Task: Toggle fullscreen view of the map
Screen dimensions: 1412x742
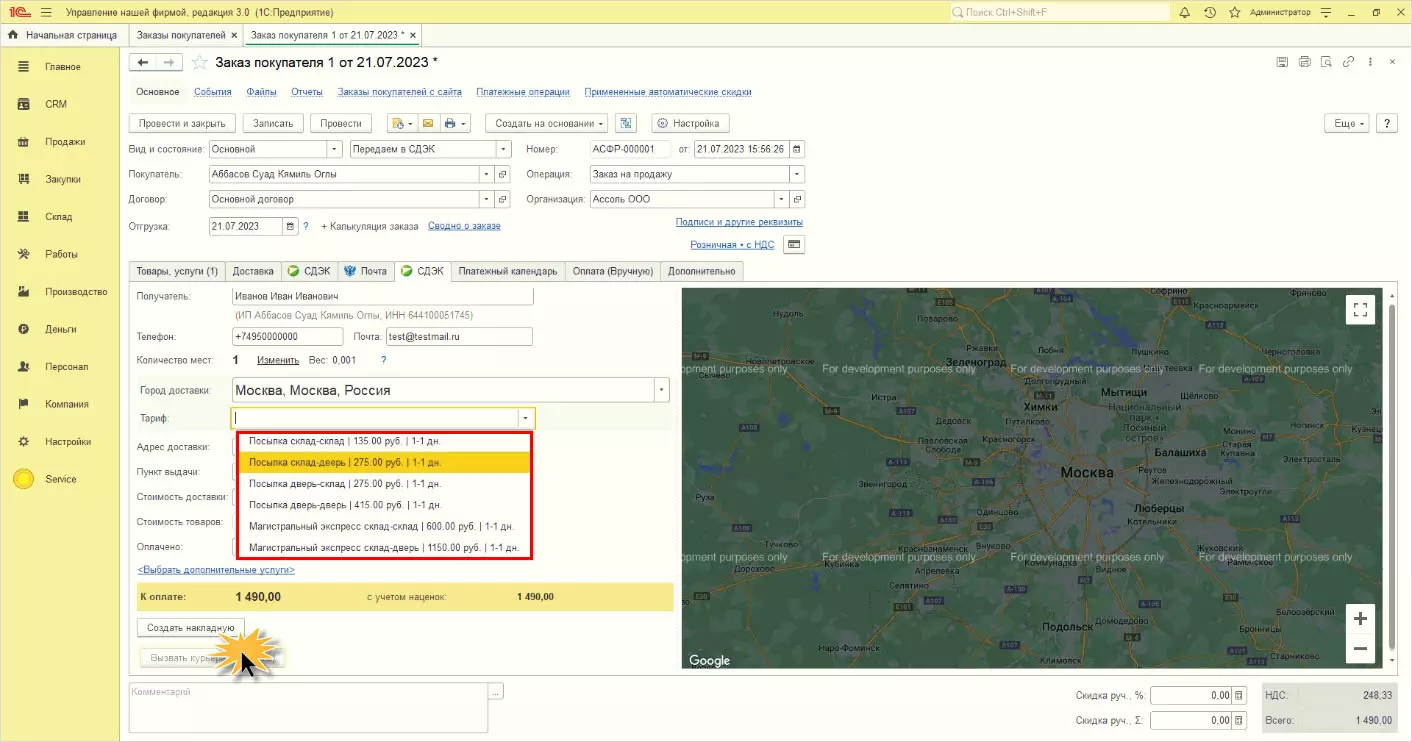Action: pos(1360,309)
